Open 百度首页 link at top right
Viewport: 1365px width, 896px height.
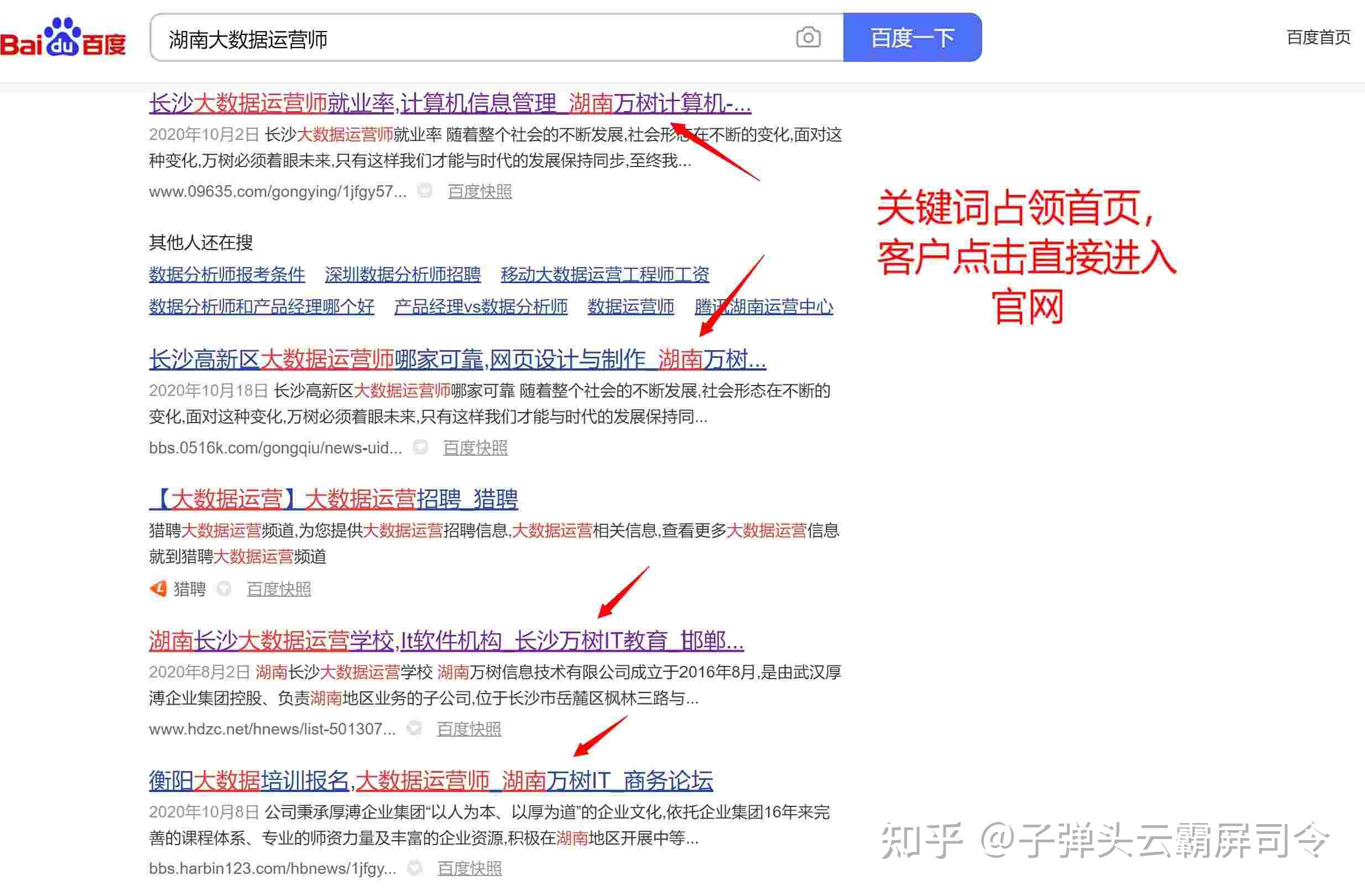1318,37
